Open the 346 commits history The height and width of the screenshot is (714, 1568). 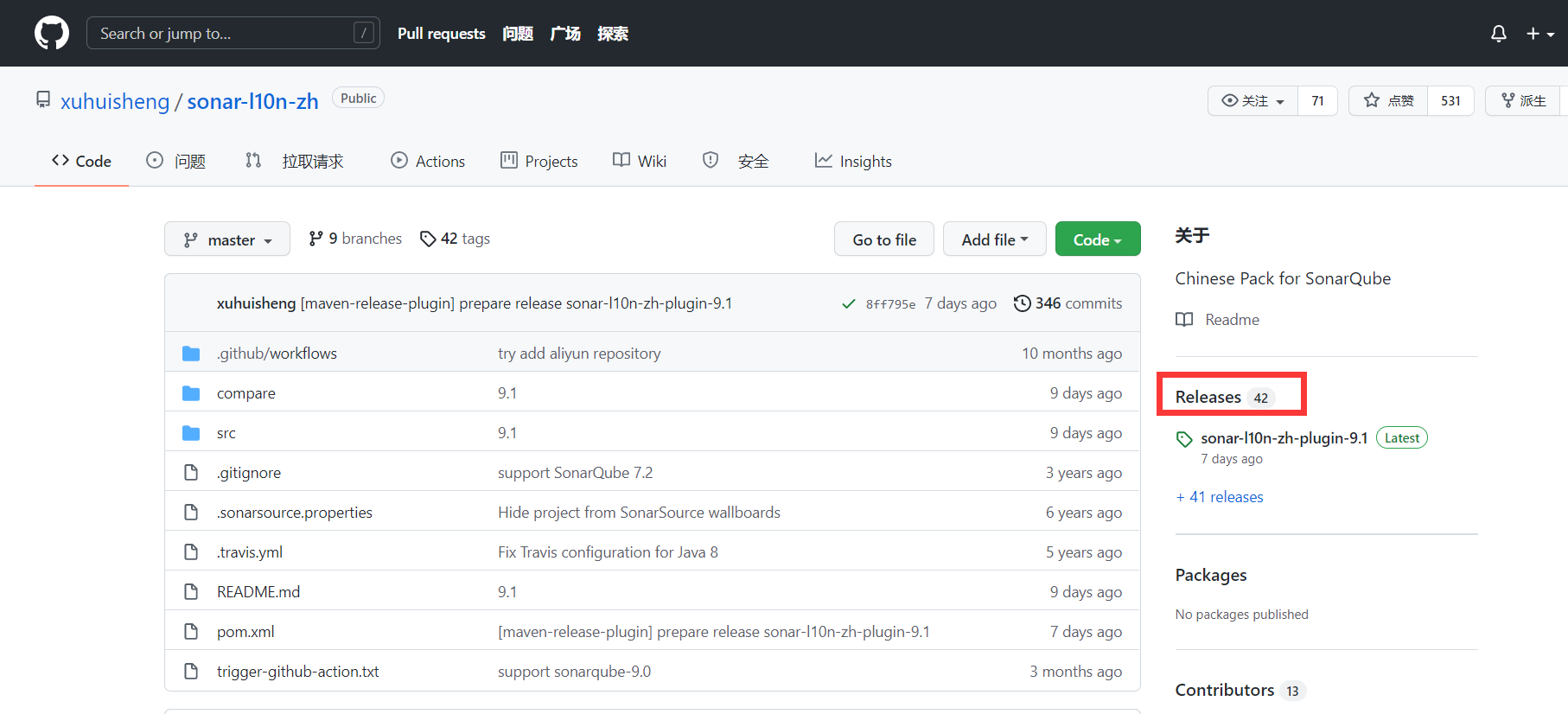[x=1068, y=303]
